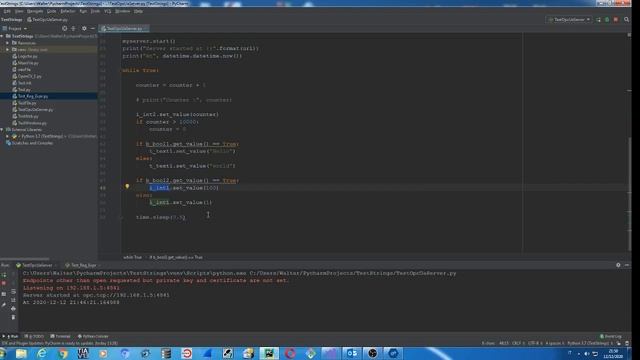
Task: Click the volume speaker icon in system tray
Action: pos(587,353)
